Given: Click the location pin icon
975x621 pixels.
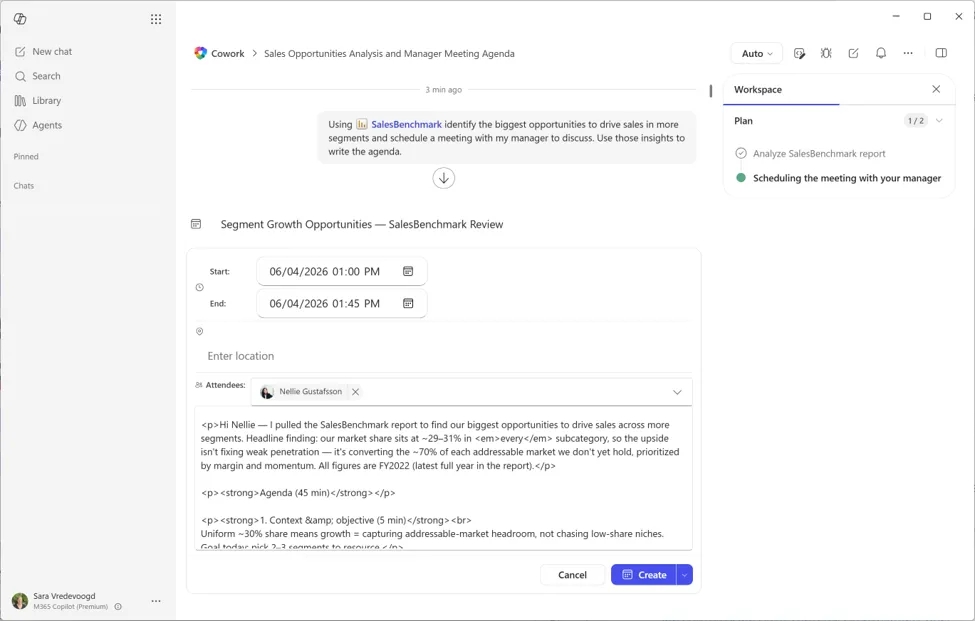Looking at the screenshot, I should (200, 331).
